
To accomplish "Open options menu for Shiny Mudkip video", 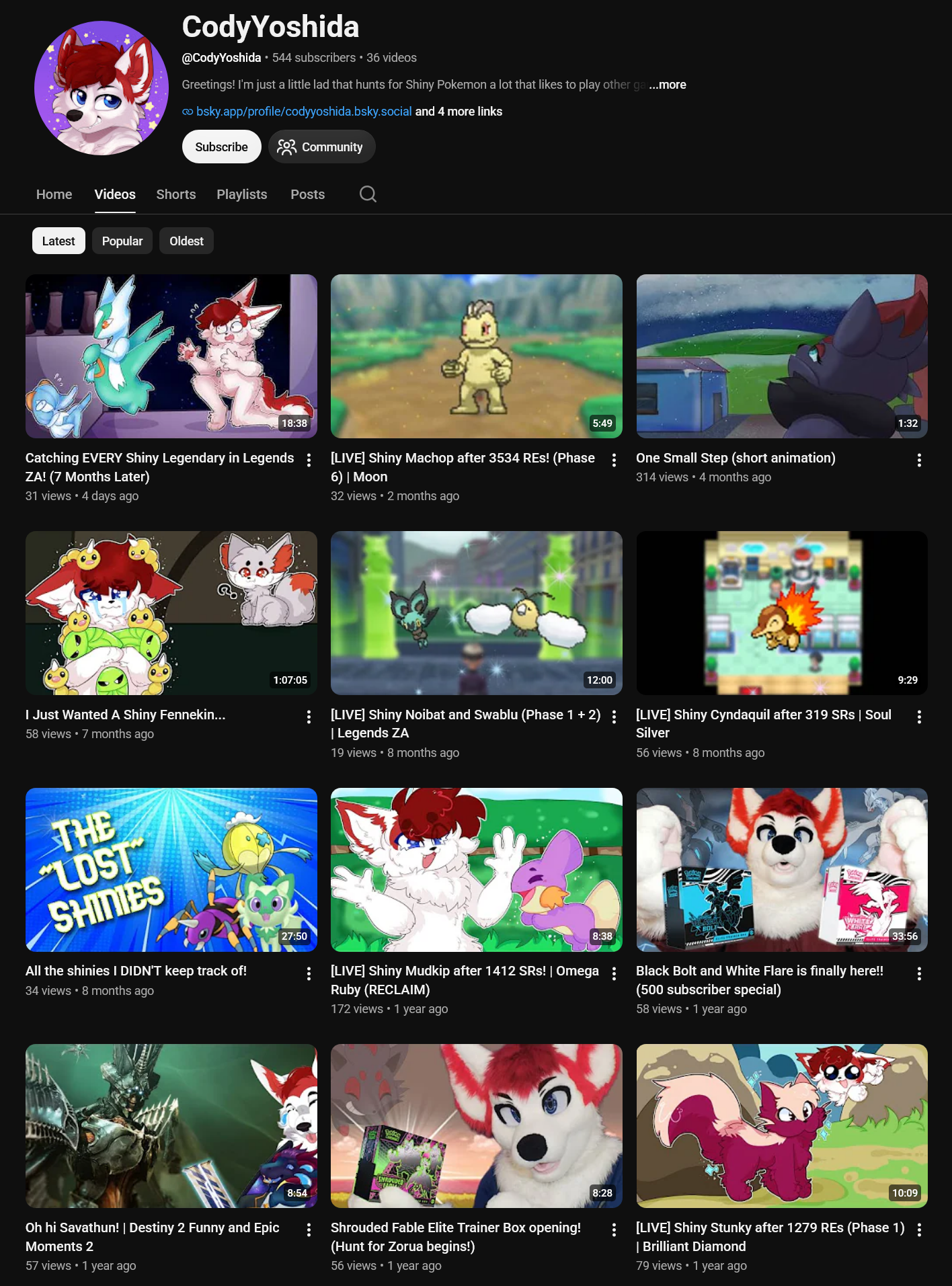I will coord(614,973).
